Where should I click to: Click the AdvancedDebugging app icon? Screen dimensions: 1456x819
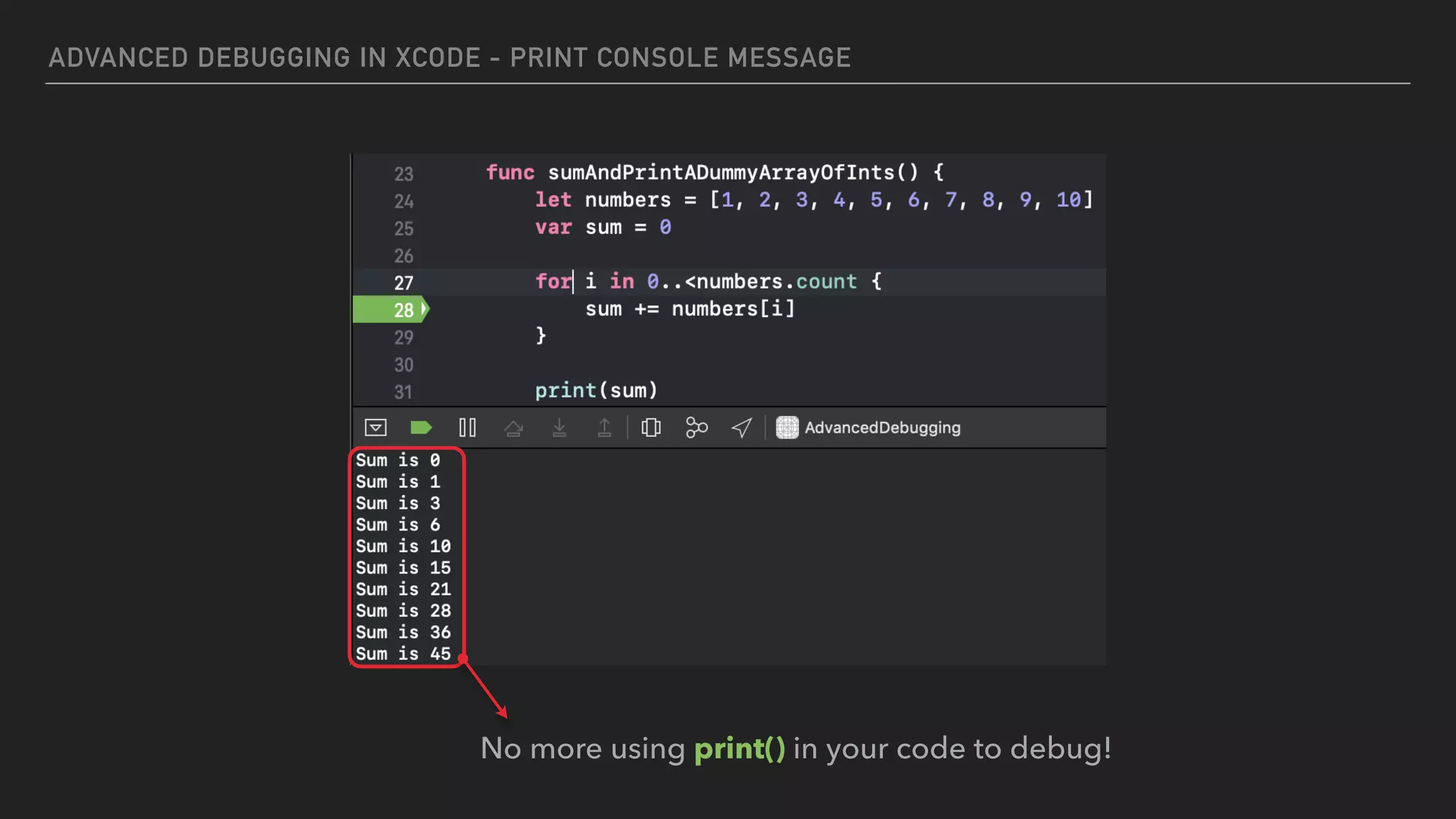coord(787,427)
